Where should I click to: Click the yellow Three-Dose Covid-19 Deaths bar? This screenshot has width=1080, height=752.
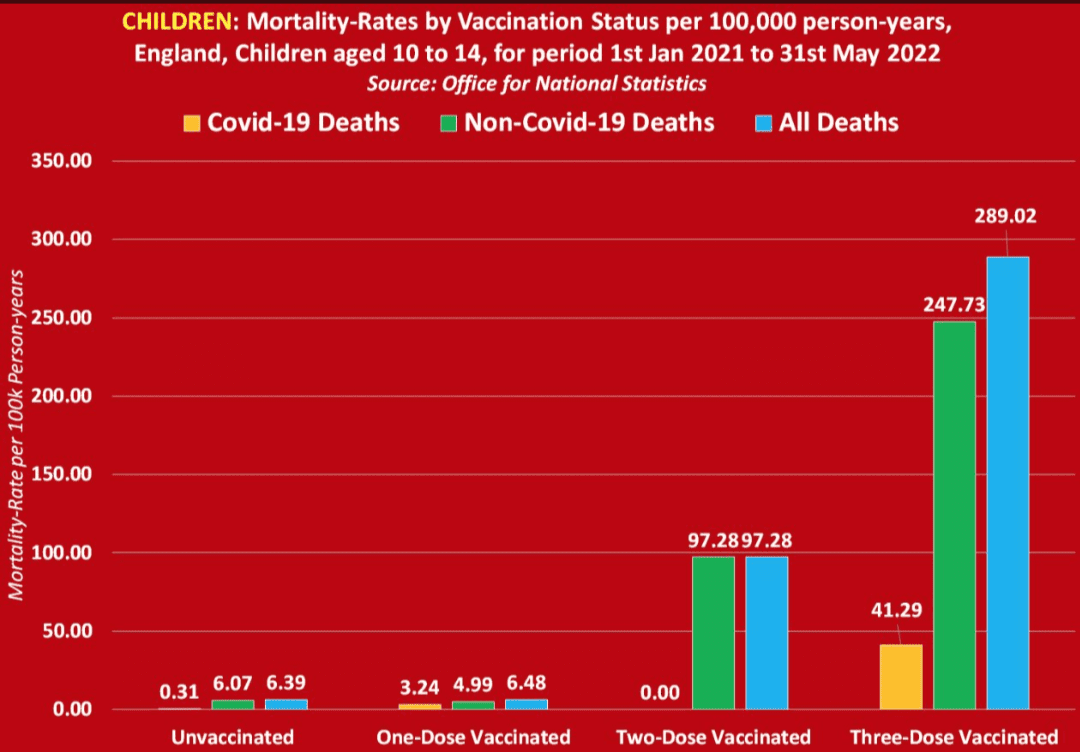click(x=901, y=676)
